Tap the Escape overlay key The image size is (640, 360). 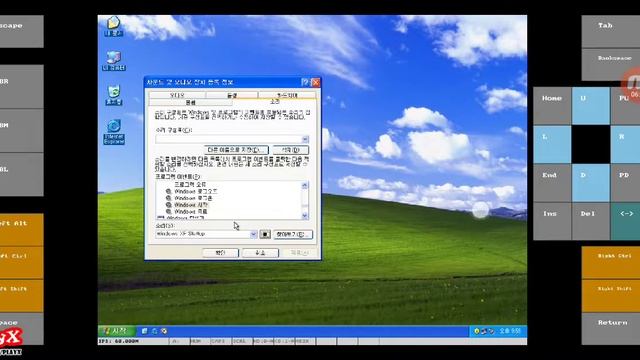22,31
